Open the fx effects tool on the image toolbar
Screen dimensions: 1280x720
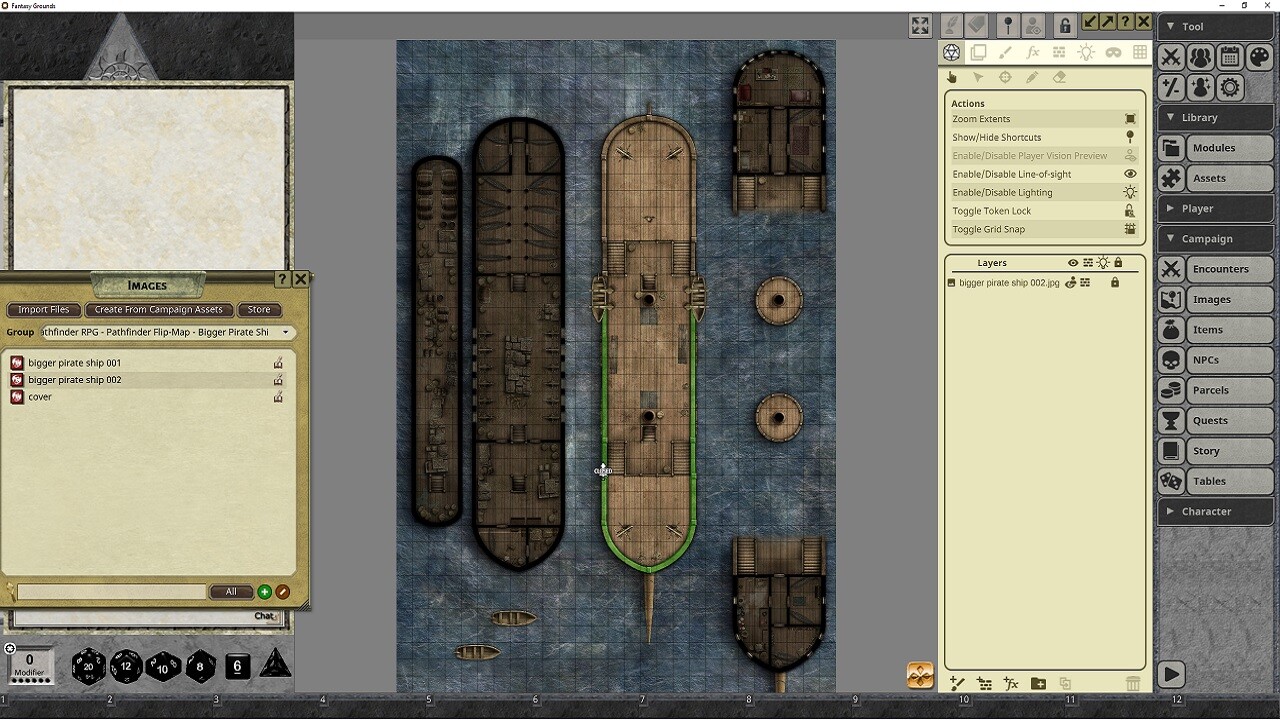click(x=1033, y=52)
